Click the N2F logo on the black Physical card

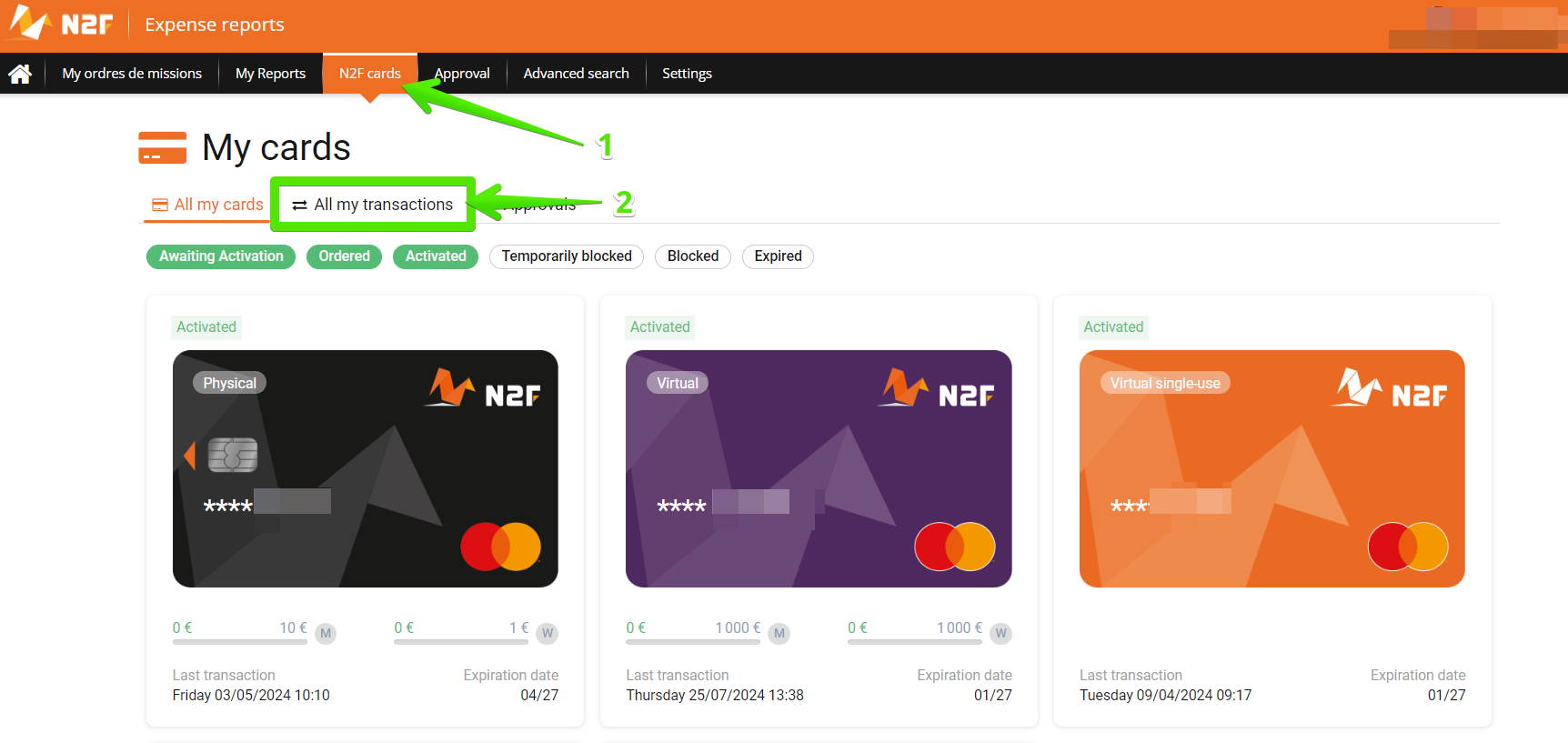click(x=482, y=388)
